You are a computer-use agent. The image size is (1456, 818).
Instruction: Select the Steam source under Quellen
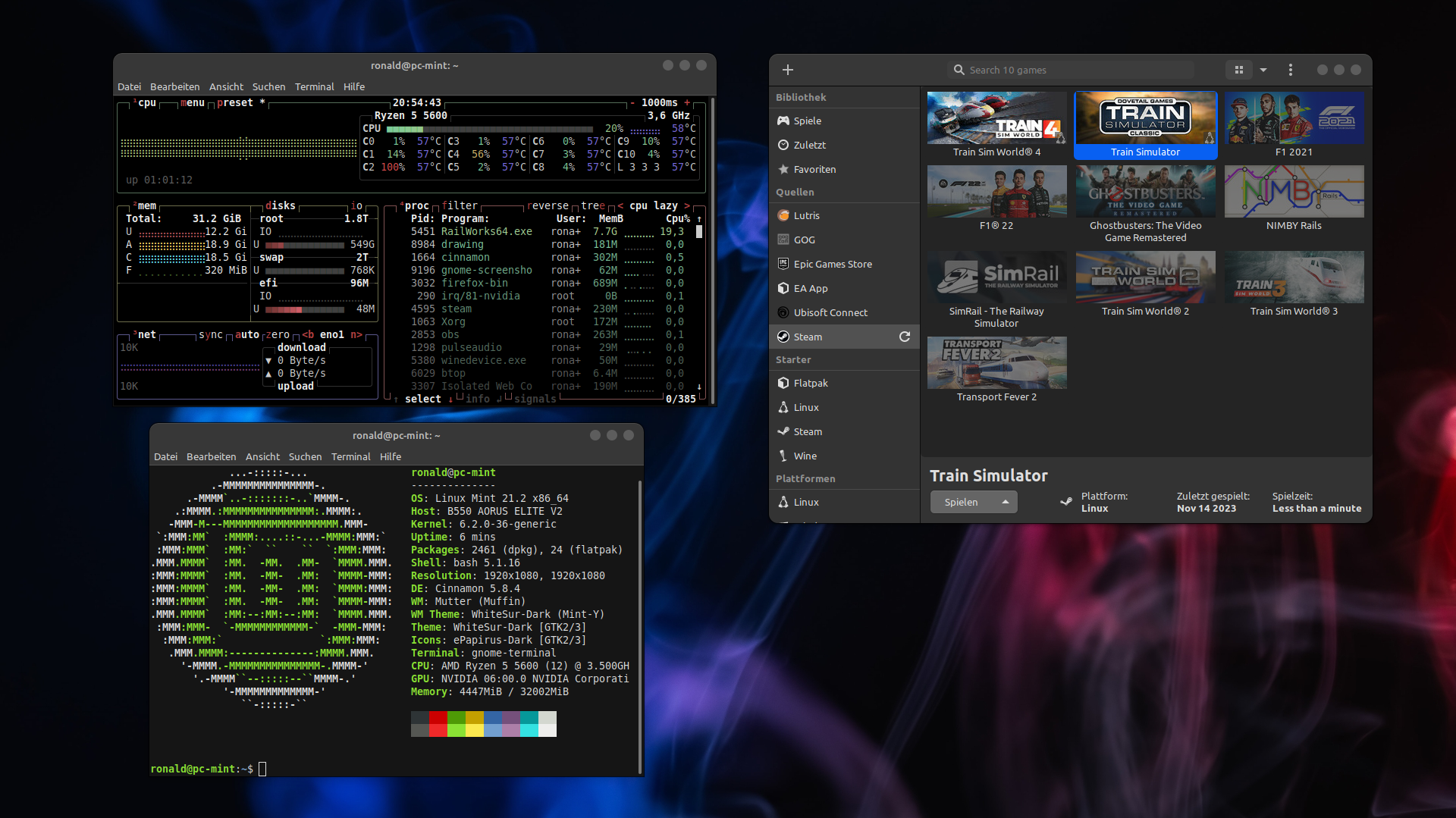(845, 337)
